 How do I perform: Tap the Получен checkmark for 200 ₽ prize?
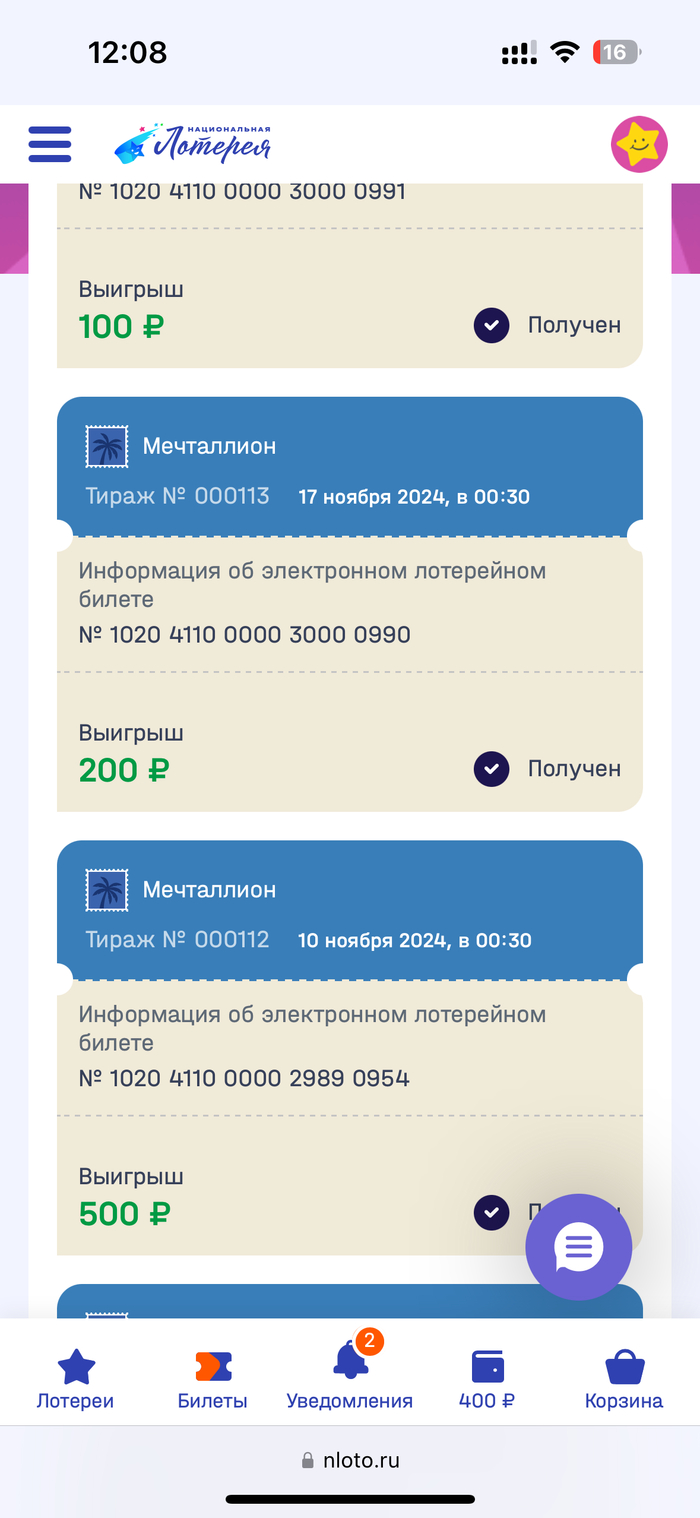pos(491,769)
